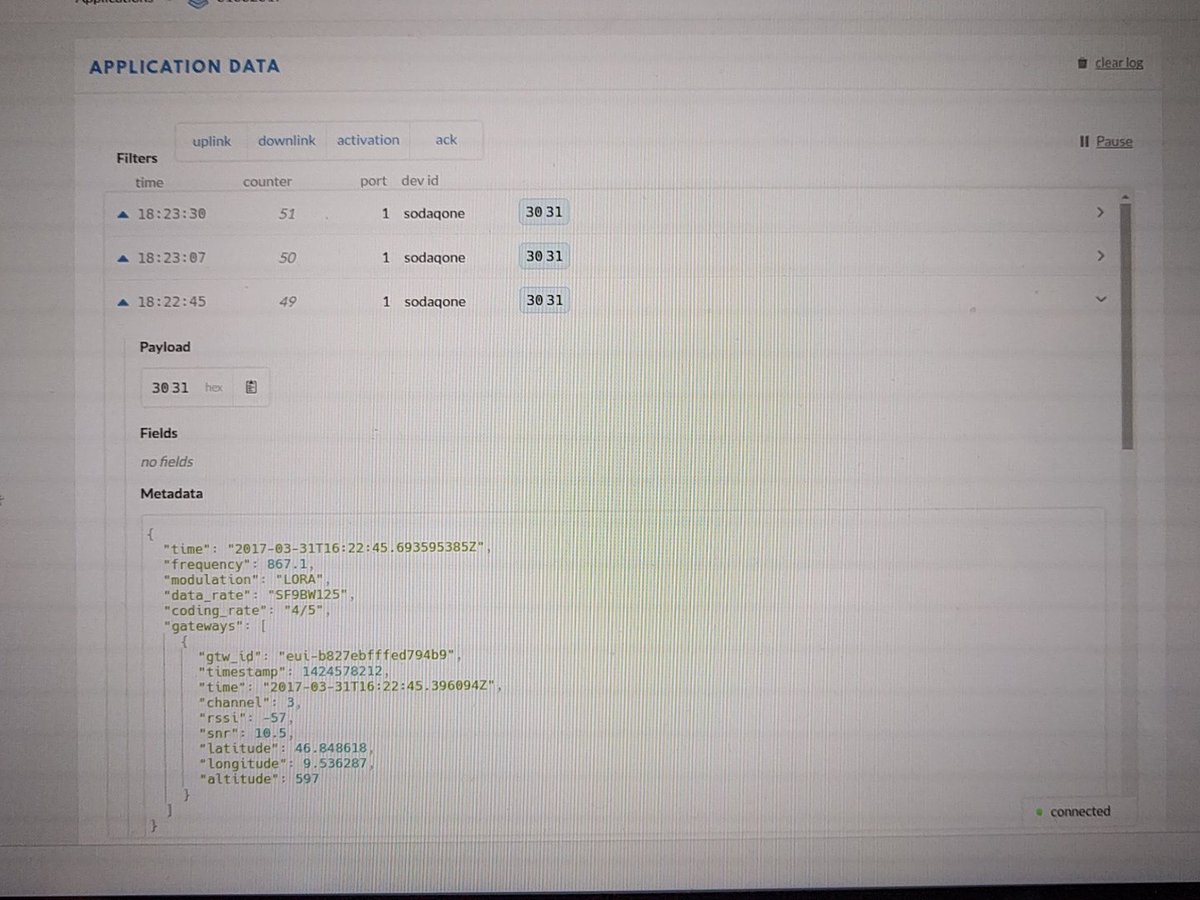
Task: Select the downlink filter tab
Action: point(286,141)
